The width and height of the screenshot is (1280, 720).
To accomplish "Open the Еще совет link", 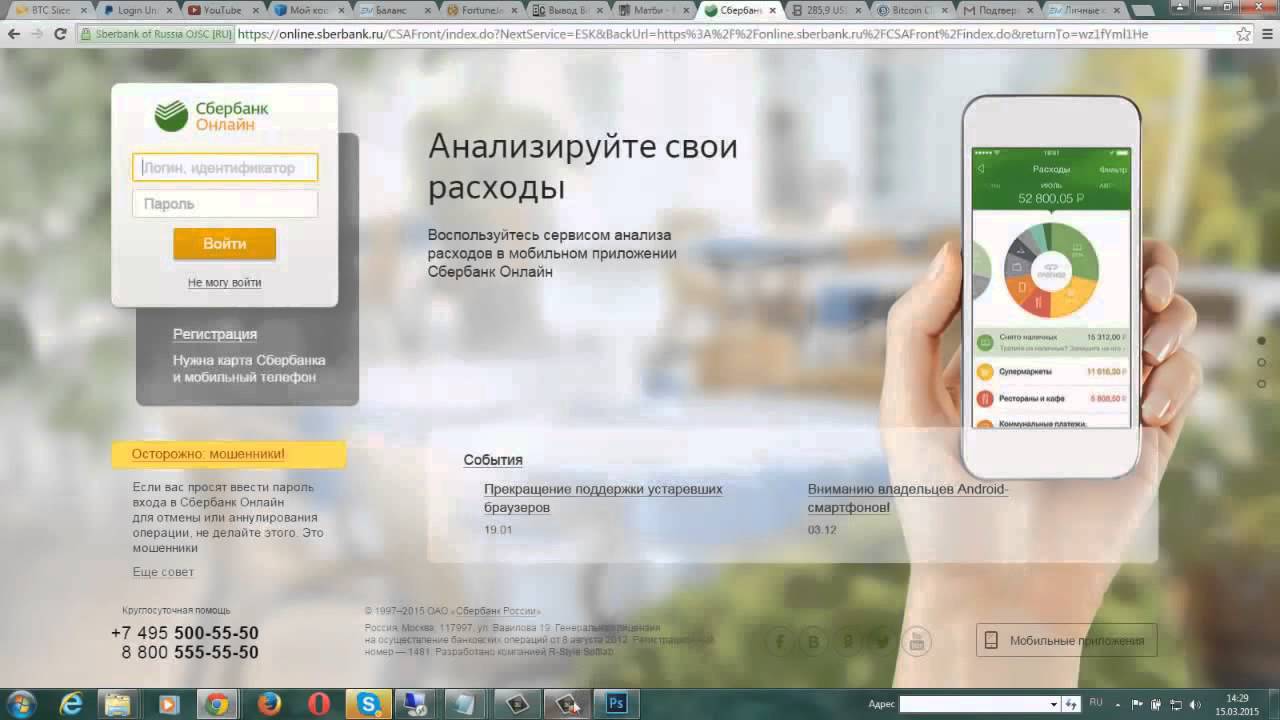I will 163,572.
